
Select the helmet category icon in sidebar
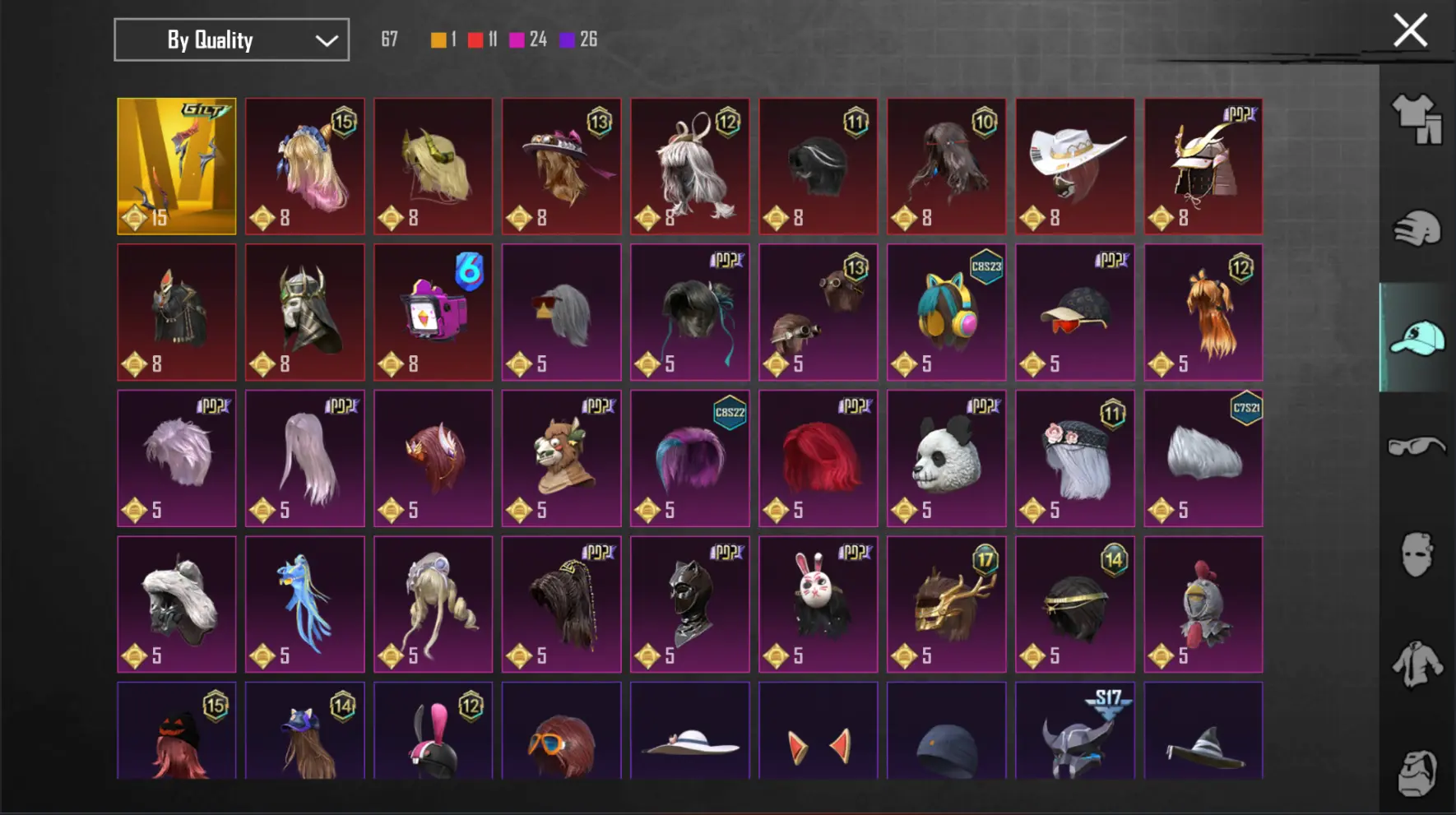point(1417,228)
